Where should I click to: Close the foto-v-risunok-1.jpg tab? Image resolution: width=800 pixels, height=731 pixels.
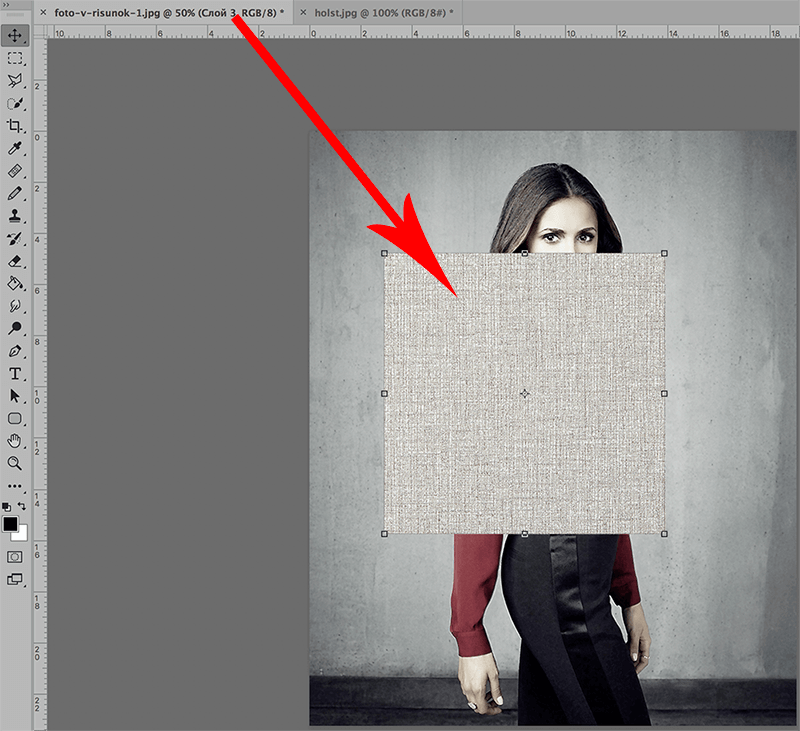[42, 11]
